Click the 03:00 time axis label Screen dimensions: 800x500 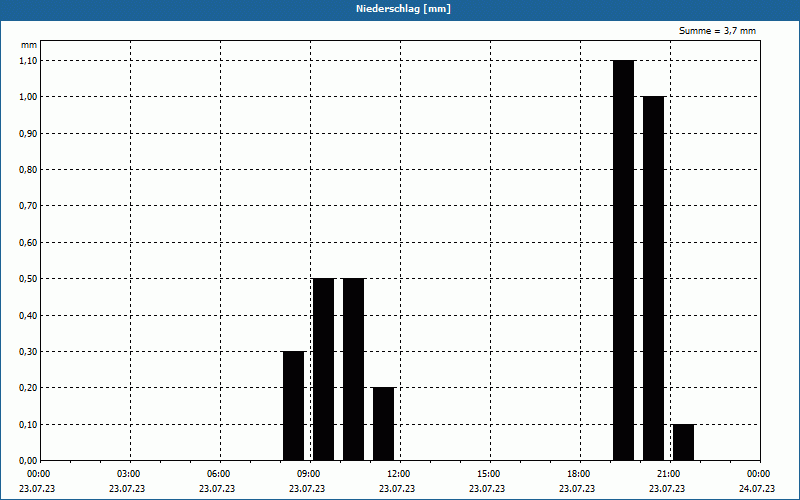(128, 474)
